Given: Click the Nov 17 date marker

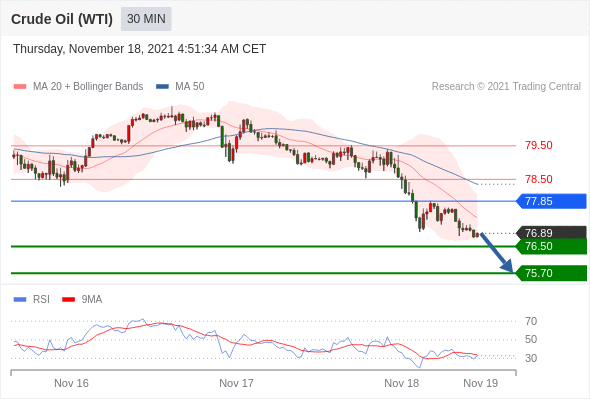Looking at the screenshot, I should coord(236,383).
